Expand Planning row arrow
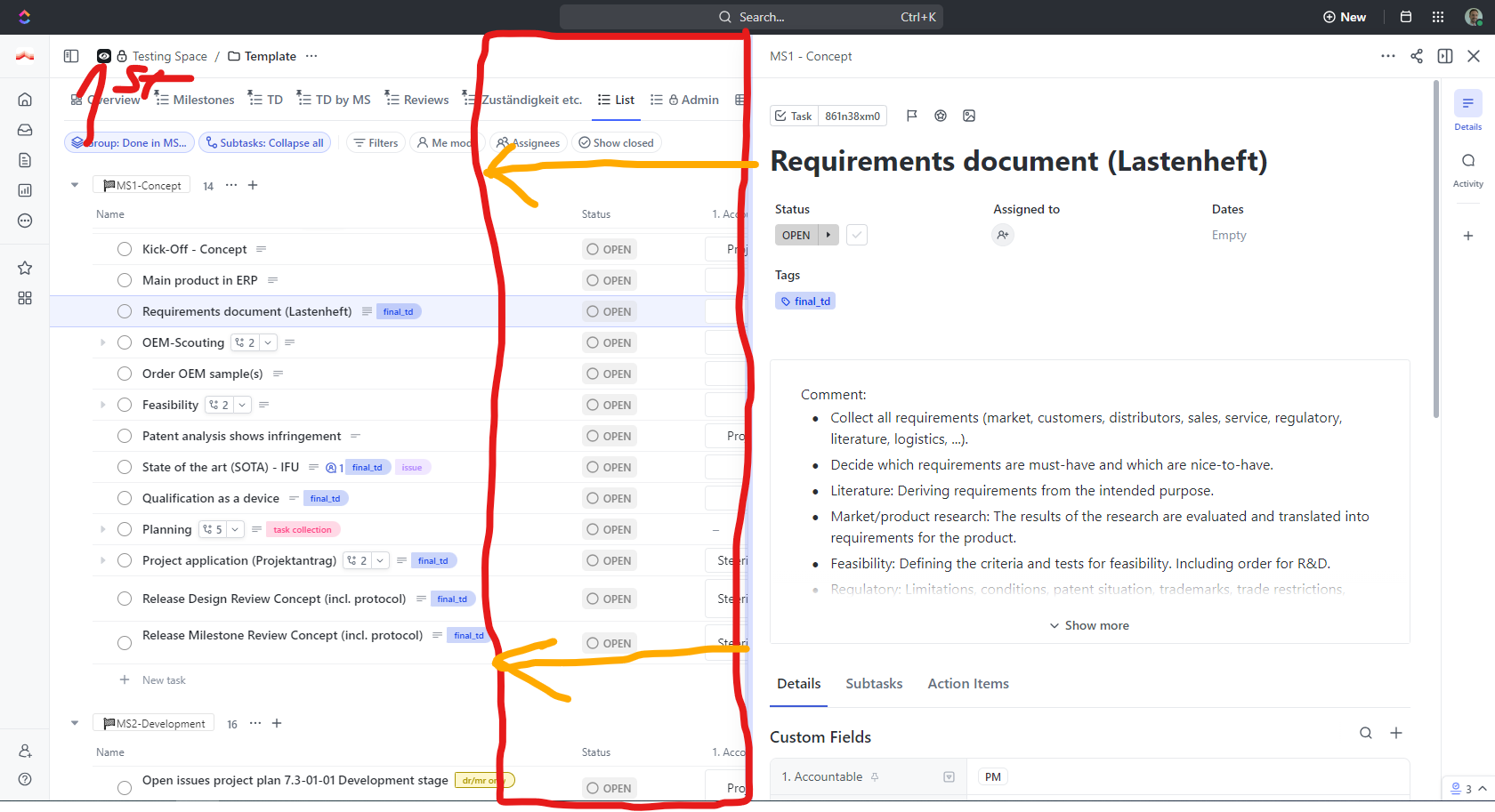The width and height of the screenshot is (1495, 812). tap(103, 529)
